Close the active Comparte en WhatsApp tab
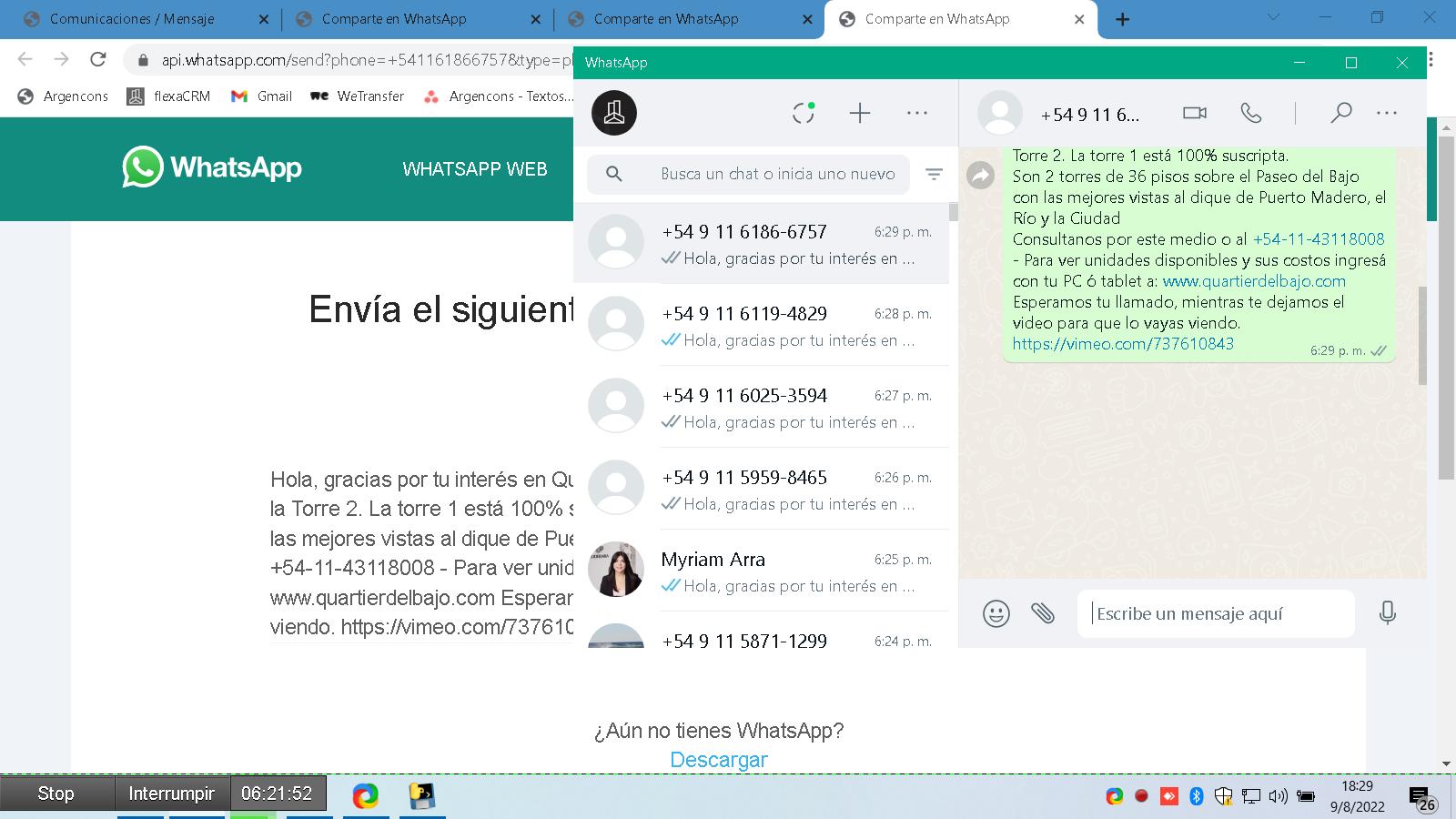 [x=1079, y=19]
